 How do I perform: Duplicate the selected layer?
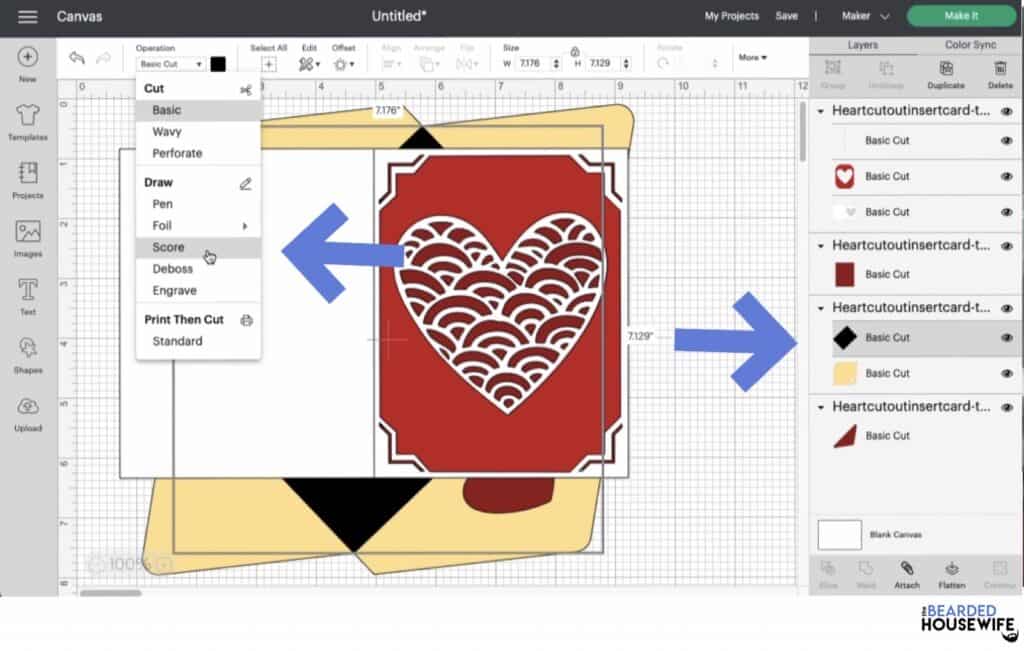tap(946, 67)
